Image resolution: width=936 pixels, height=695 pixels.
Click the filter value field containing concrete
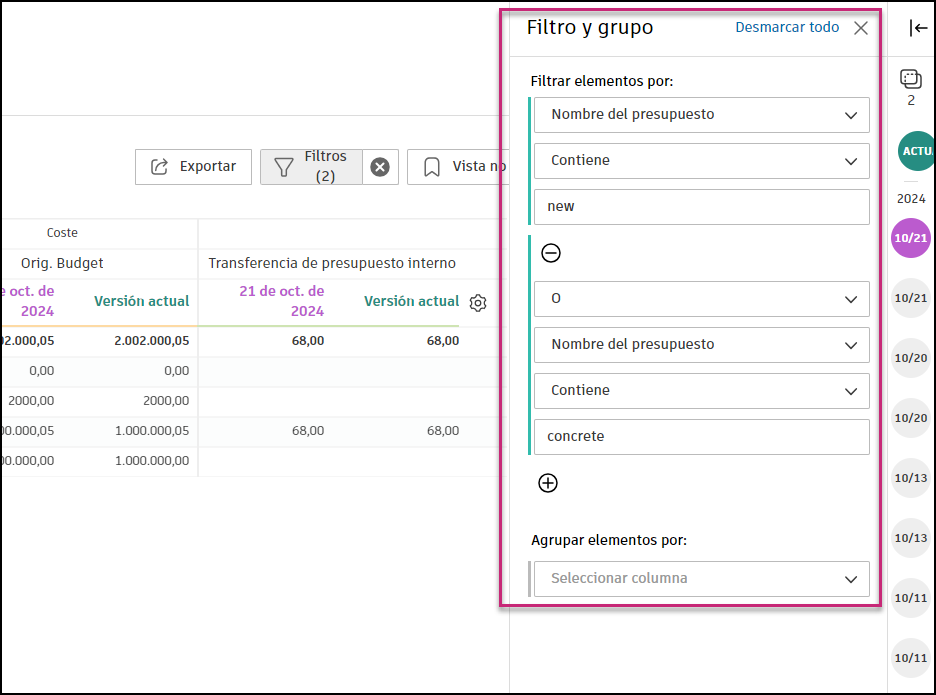(701, 436)
